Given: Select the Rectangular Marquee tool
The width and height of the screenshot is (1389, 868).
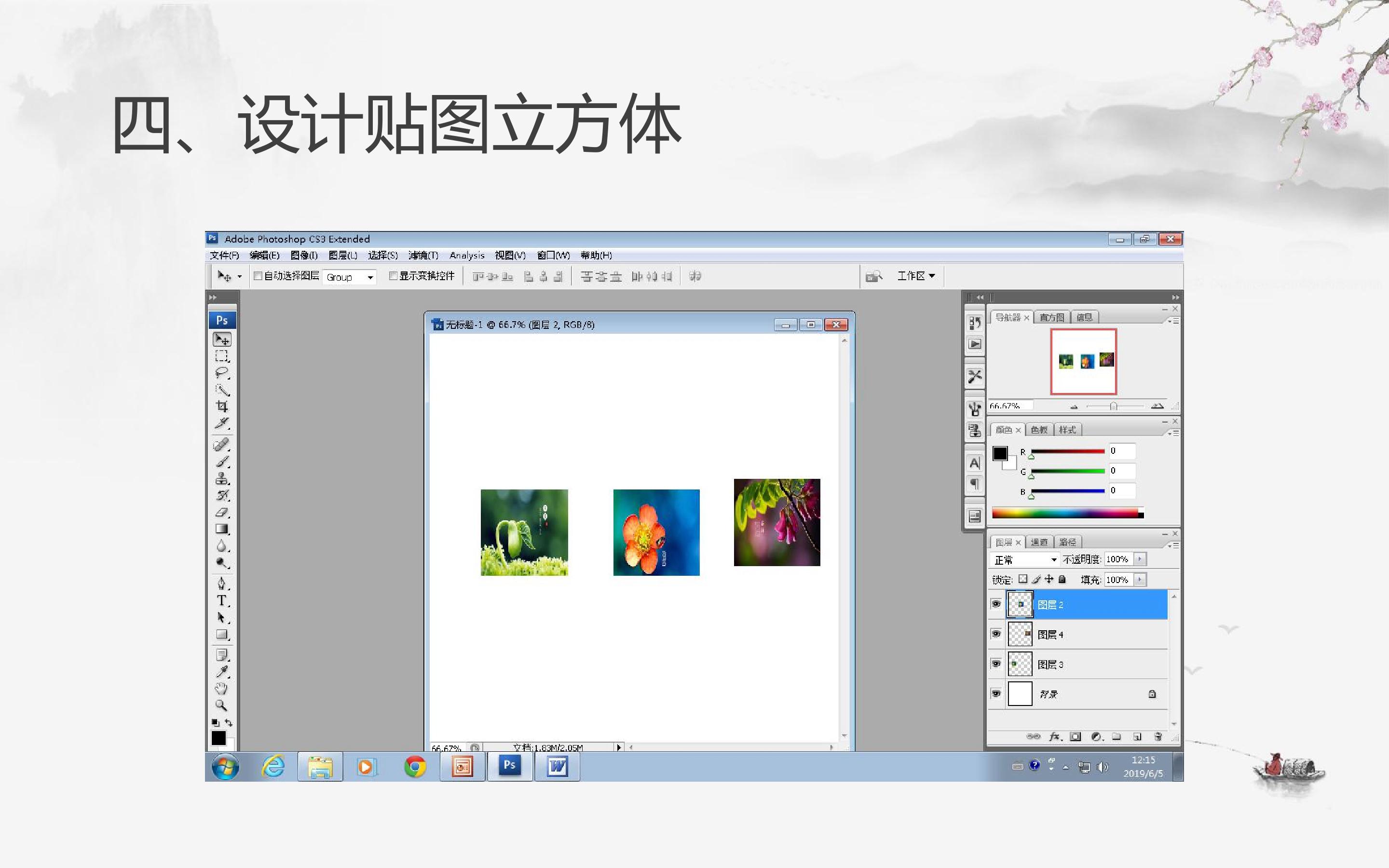Looking at the screenshot, I should [222, 356].
